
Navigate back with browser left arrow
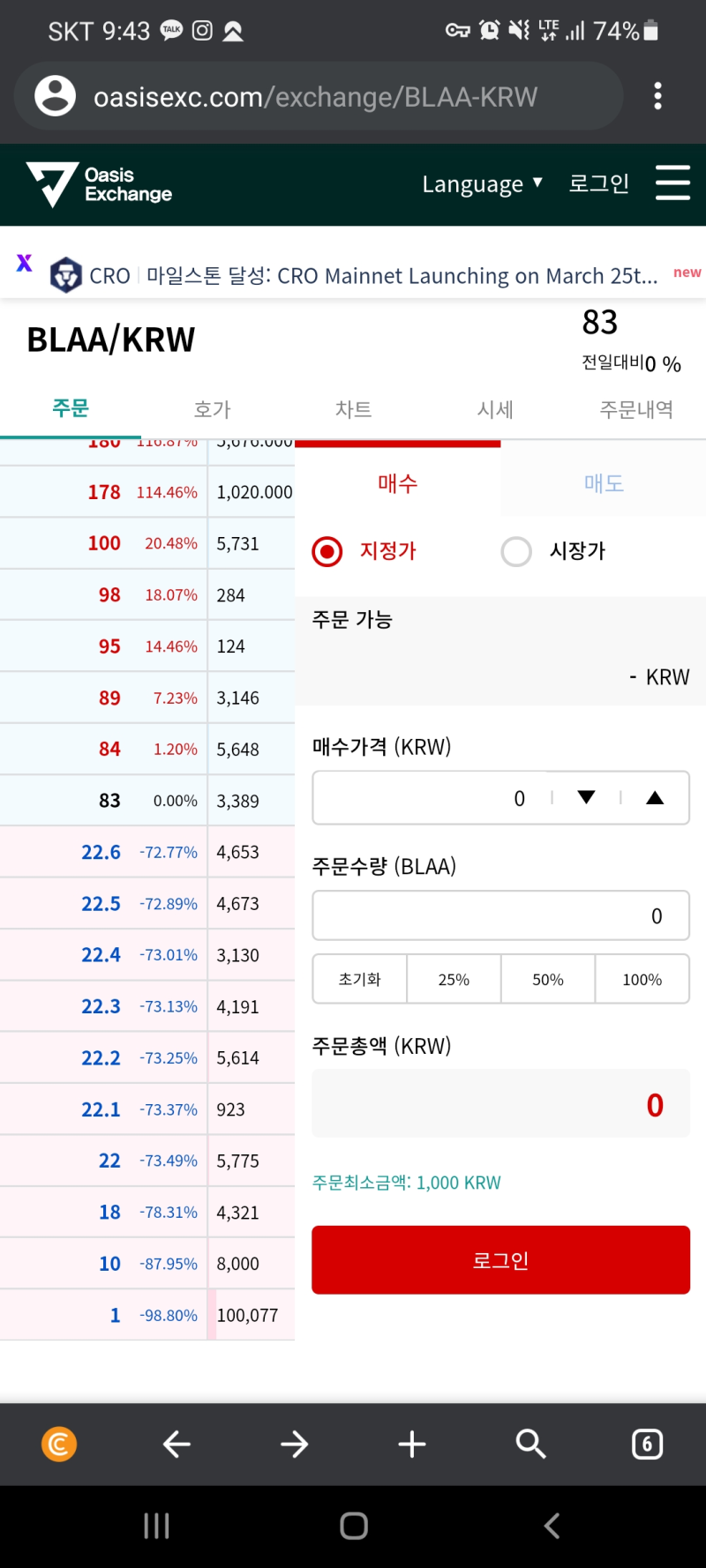[177, 1444]
